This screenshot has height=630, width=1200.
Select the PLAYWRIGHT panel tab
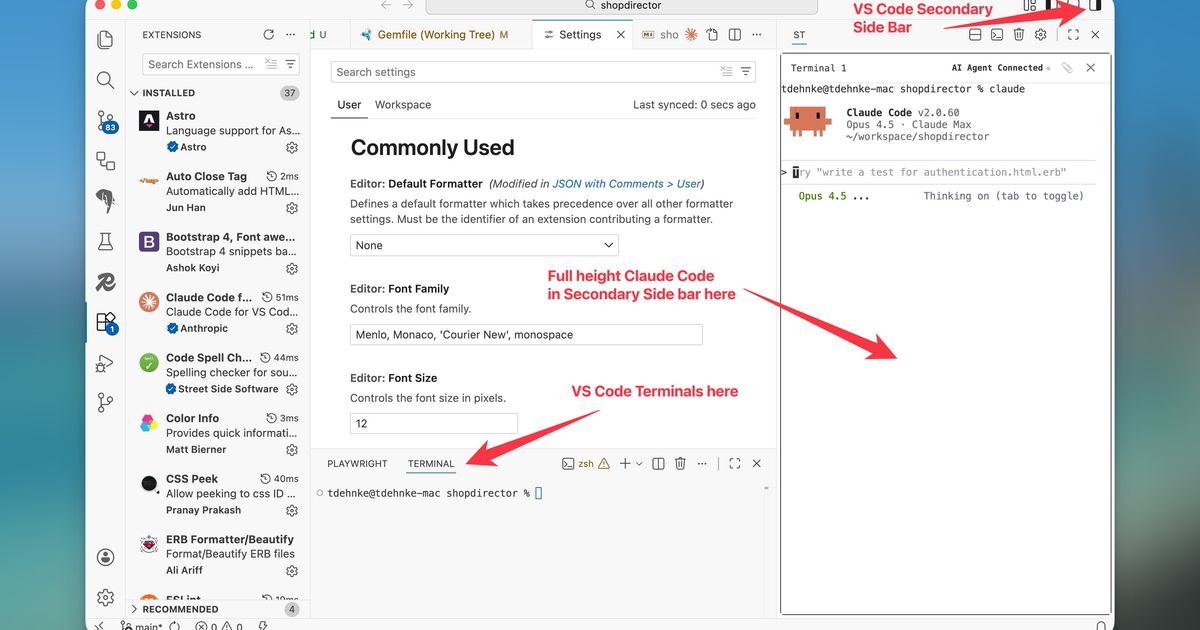click(357, 464)
